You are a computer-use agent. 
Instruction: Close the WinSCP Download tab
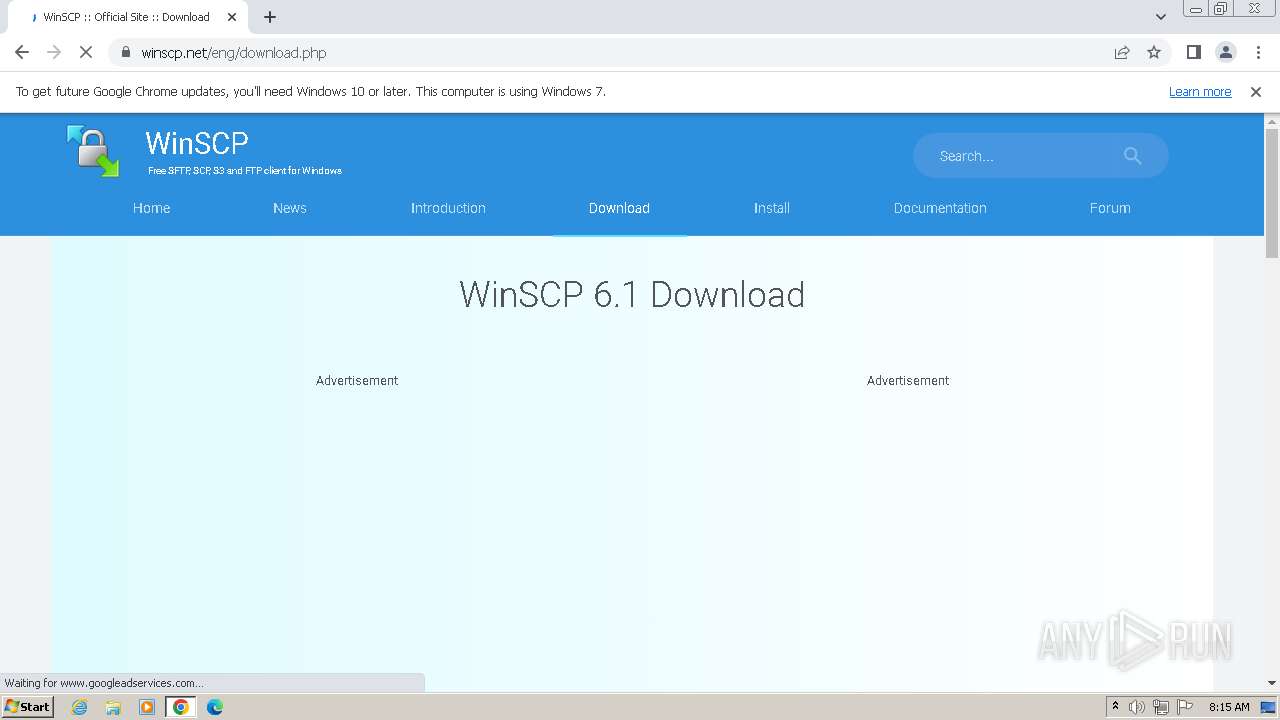click(232, 17)
